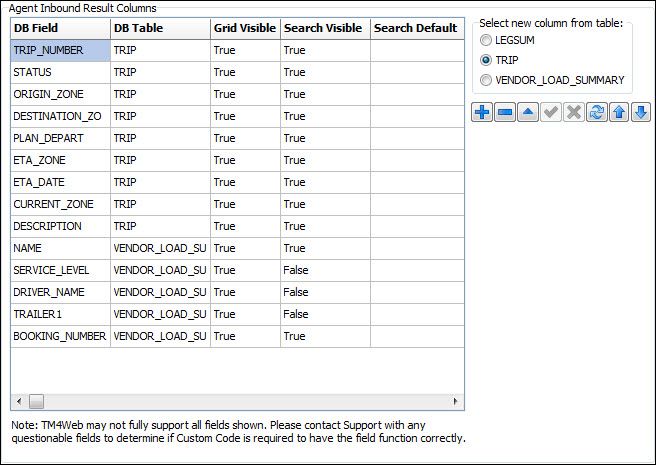Move column up with the up arrow
656x465 pixels.
pyautogui.click(x=618, y=112)
